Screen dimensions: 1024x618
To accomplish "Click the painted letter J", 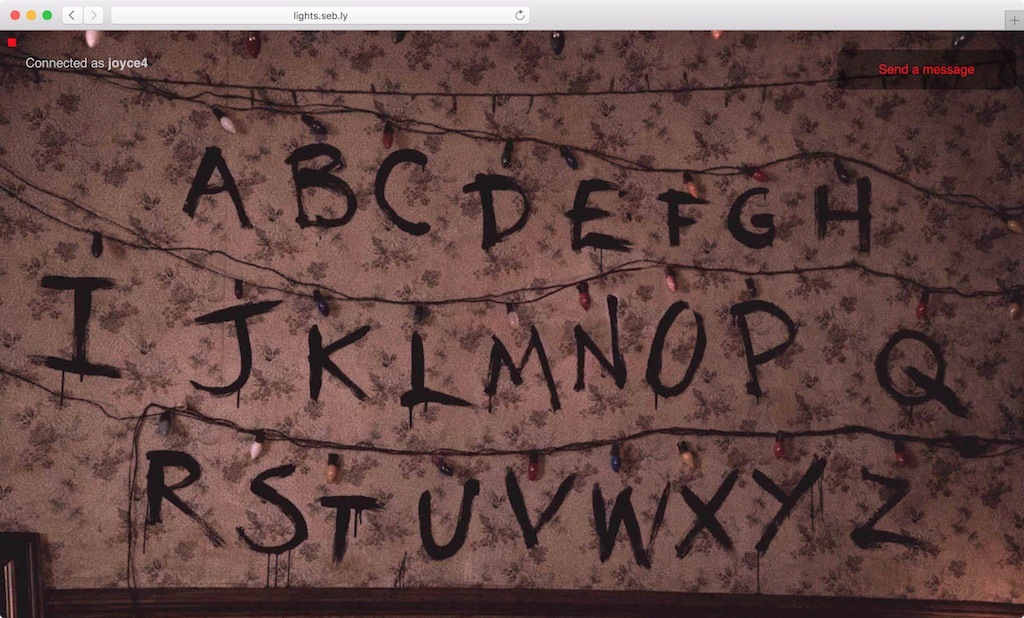I will pyautogui.click(x=234, y=348).
